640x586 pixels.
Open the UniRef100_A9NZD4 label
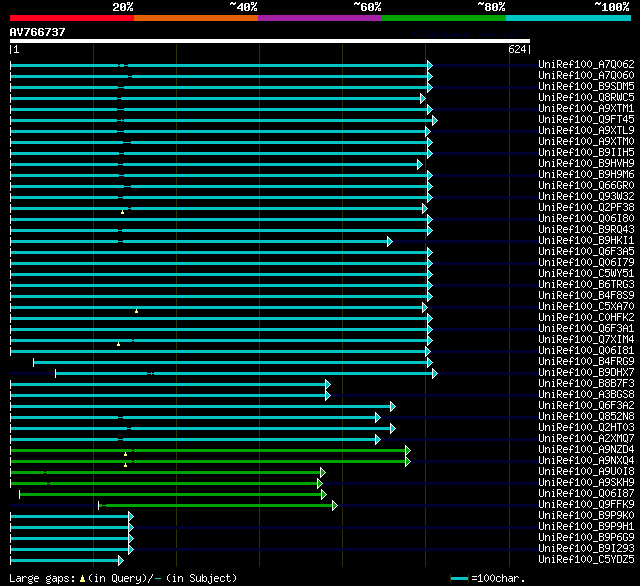click(x=586, y=450)
